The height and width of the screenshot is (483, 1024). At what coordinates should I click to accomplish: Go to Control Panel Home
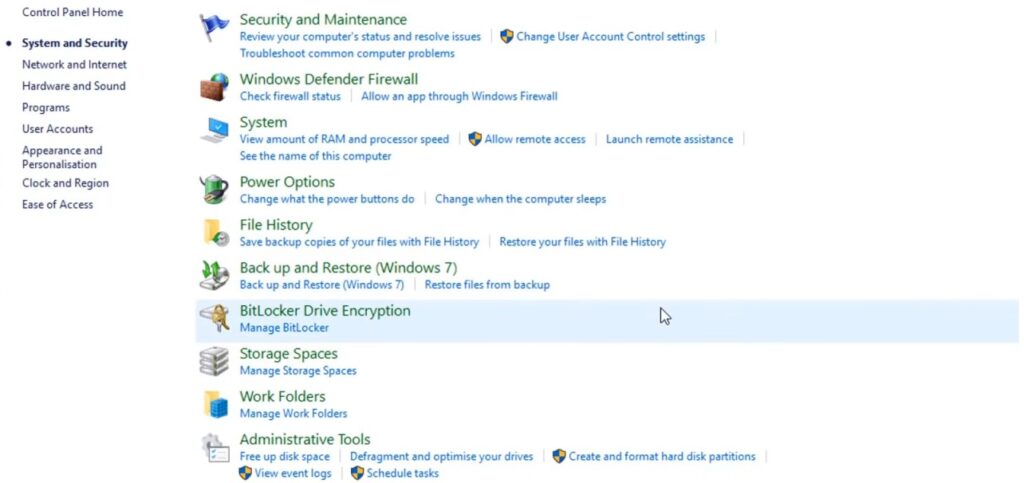click(72, 12)
